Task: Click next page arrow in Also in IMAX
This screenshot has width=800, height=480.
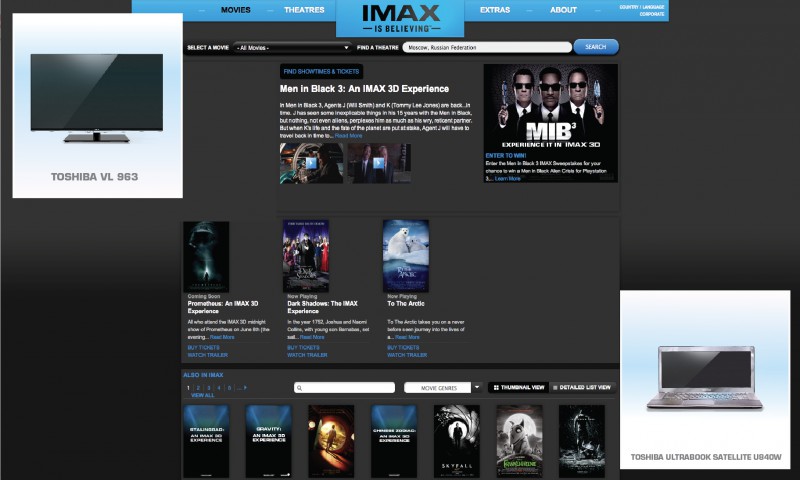Action: click(245, 388)
